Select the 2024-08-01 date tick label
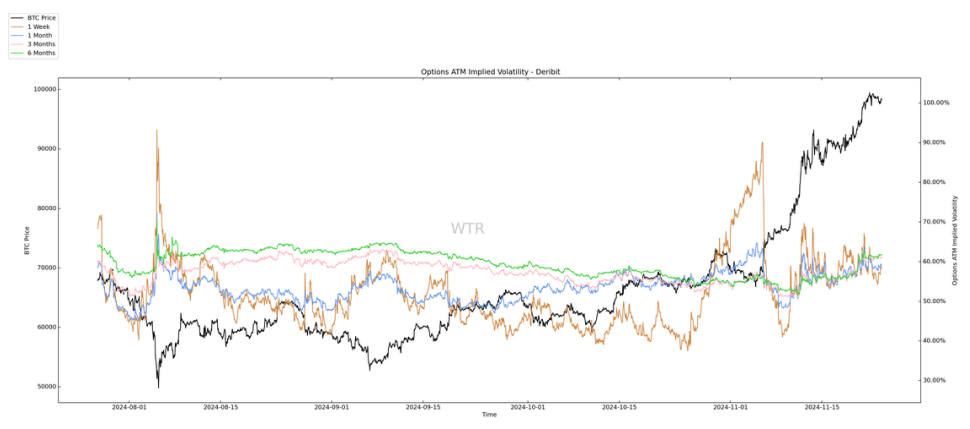 coord(129,407)
